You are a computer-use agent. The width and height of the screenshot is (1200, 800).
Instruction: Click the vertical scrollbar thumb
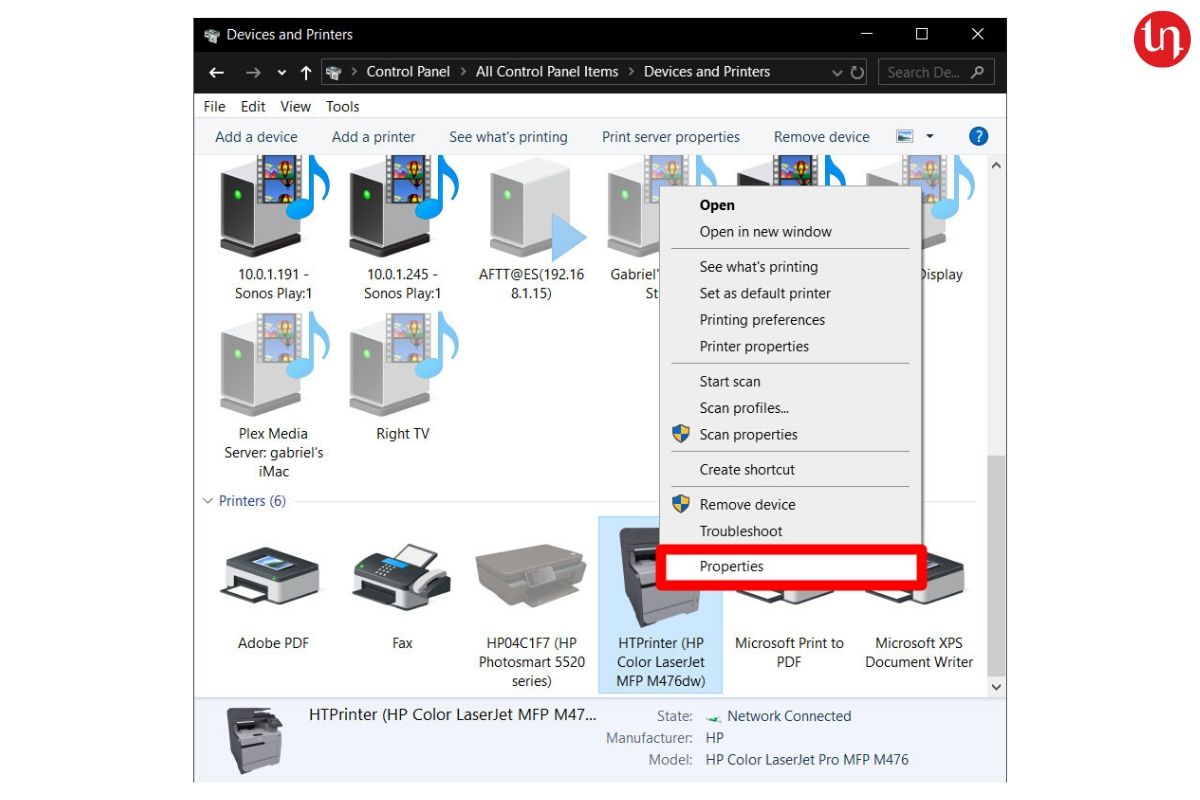coord(995,565)
